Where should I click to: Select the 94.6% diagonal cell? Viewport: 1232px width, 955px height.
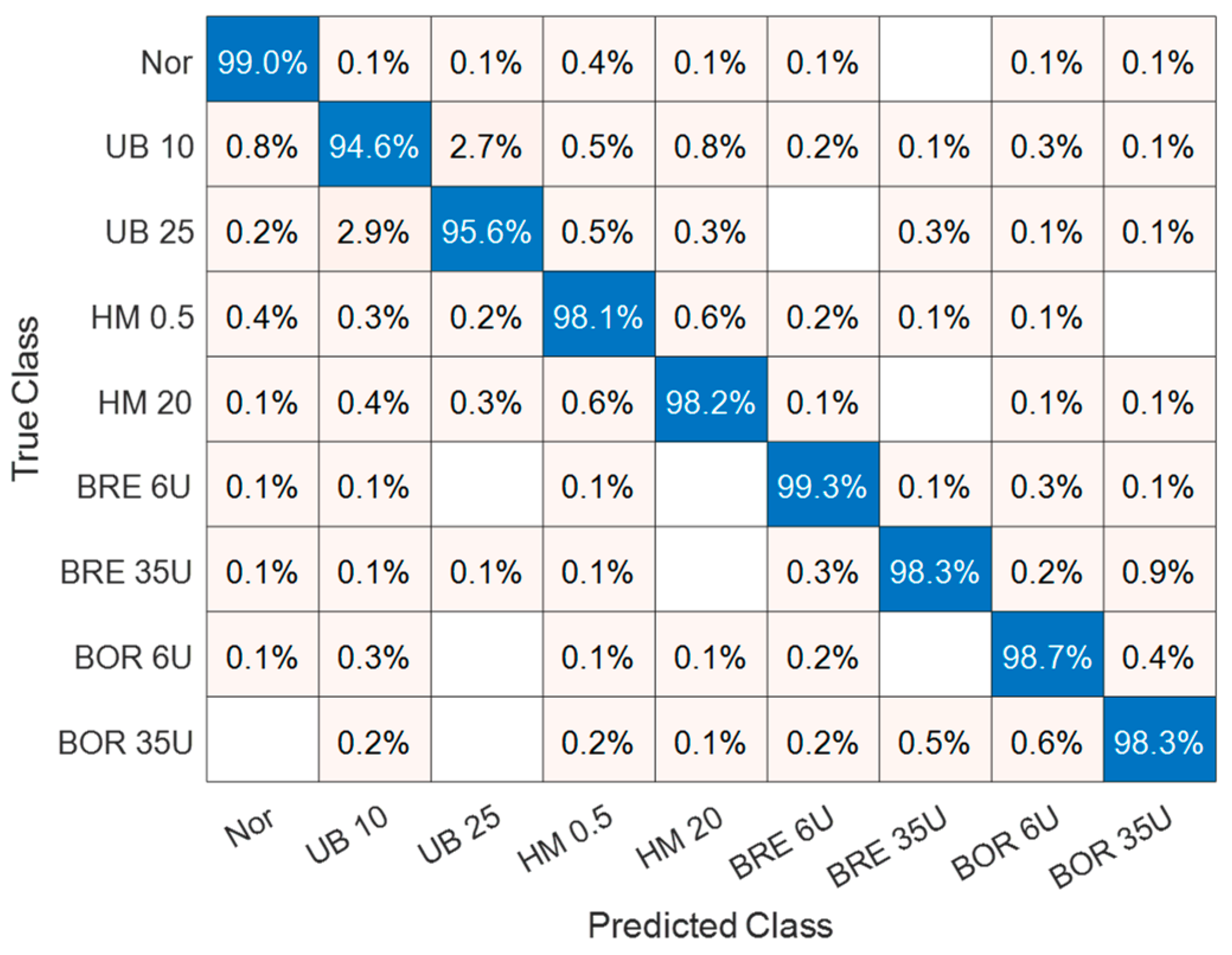[375, 145]
